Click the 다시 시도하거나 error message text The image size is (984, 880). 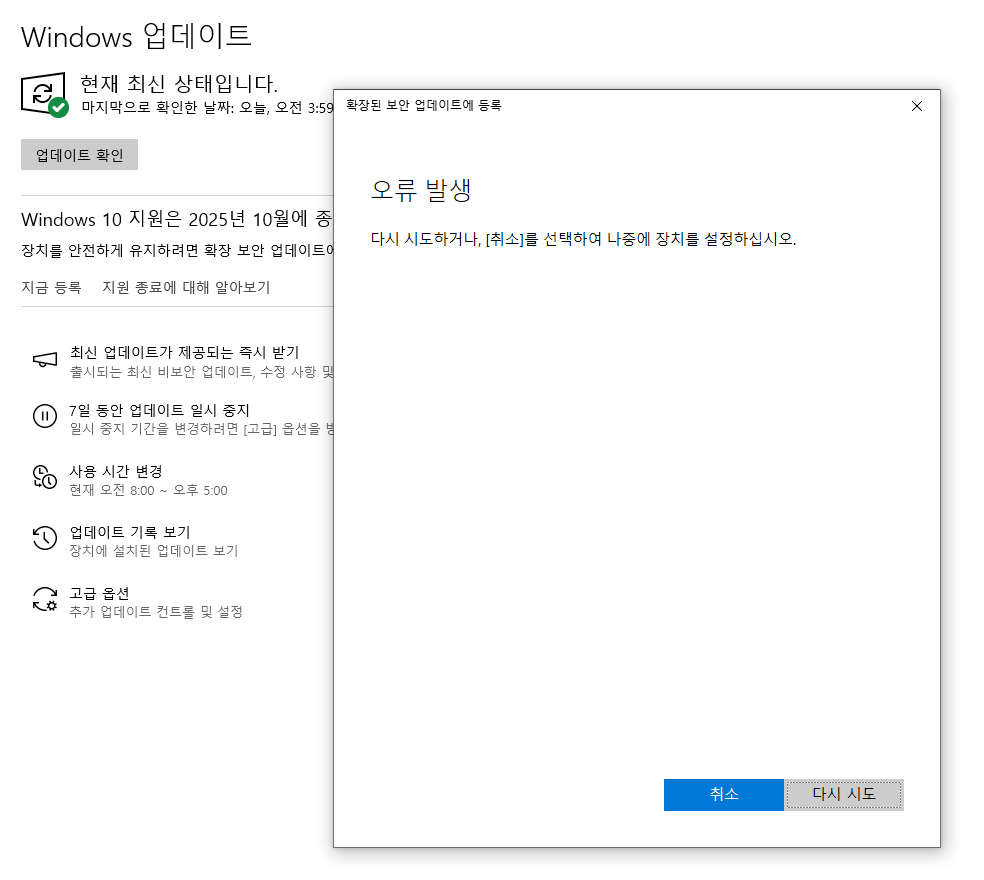[x=584, y=239]
